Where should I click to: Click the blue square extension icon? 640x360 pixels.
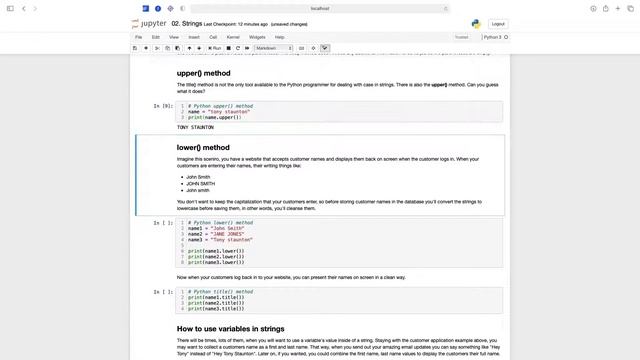click(x=146, y=8)
